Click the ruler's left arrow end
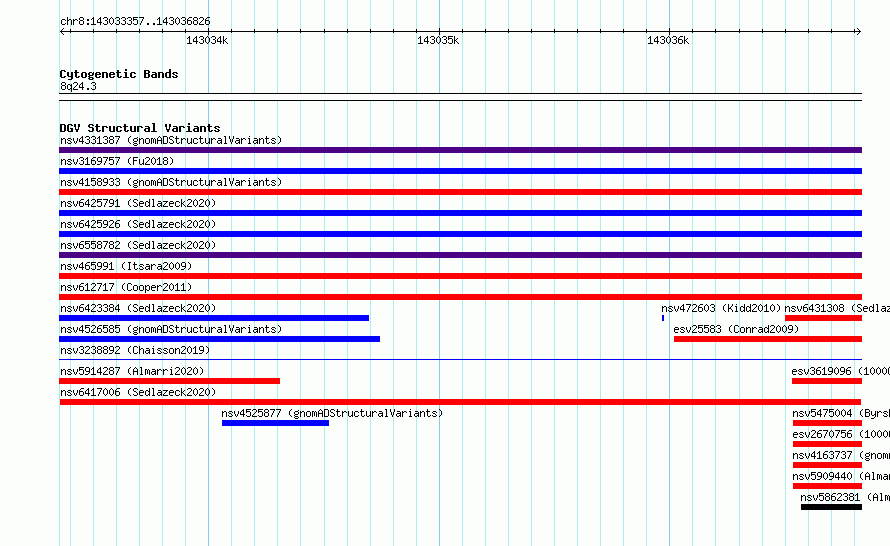 62,31
